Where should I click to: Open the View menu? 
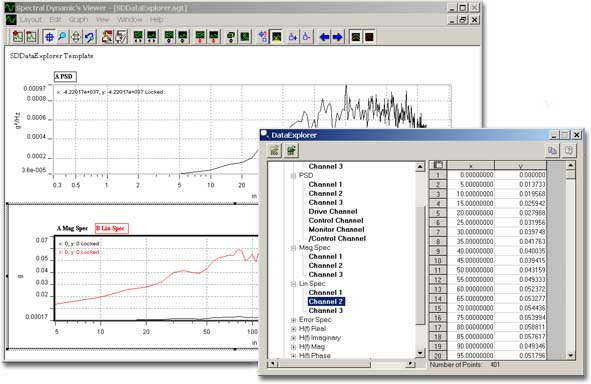click(x=102, y=20)
